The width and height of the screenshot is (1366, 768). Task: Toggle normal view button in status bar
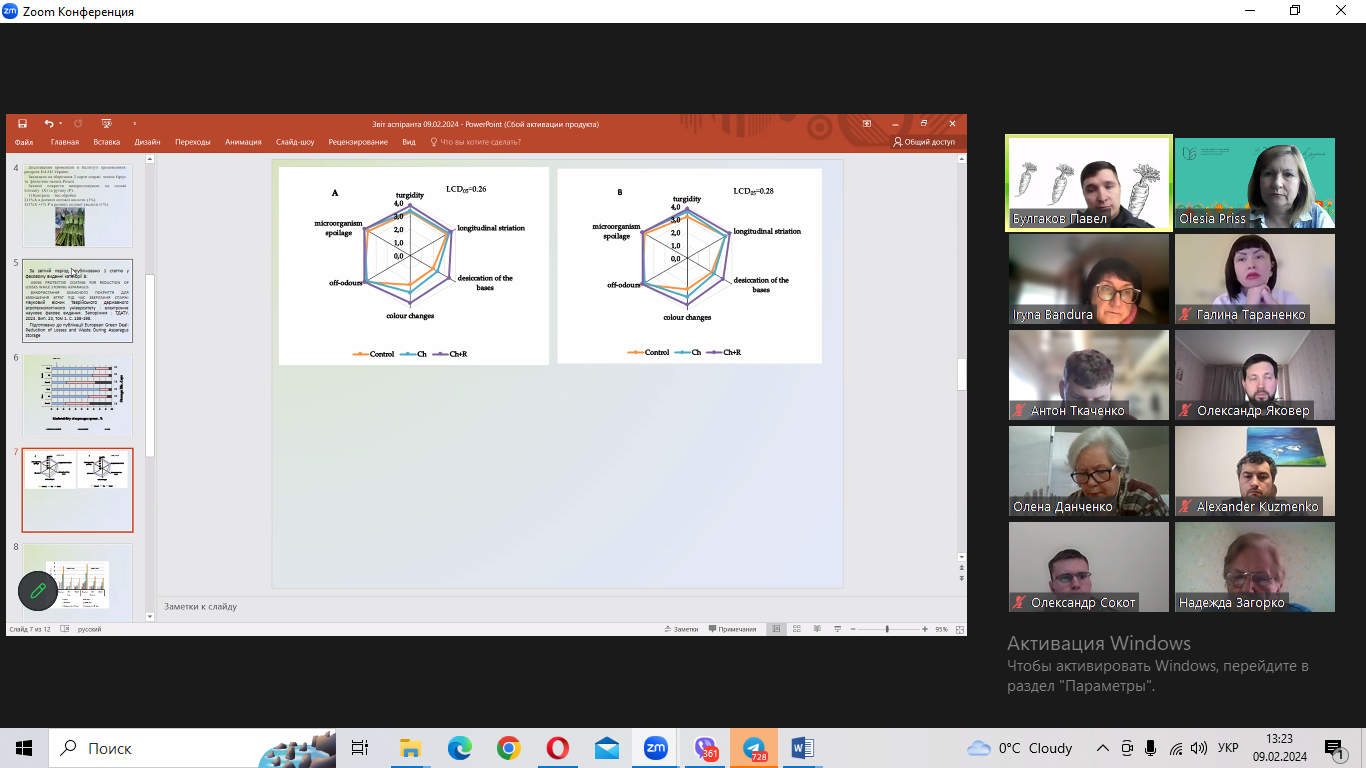(776, 629)
